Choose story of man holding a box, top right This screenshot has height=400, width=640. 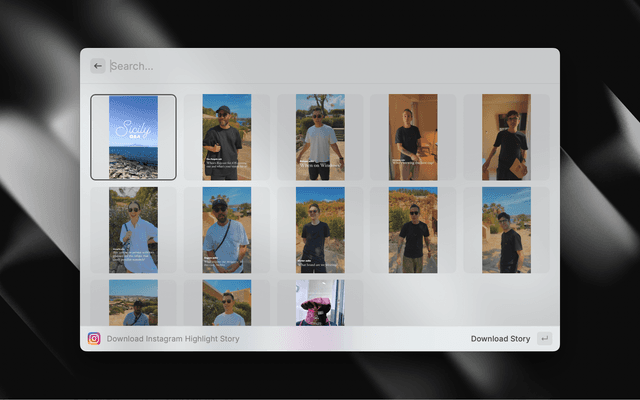(x=506, y=137)
